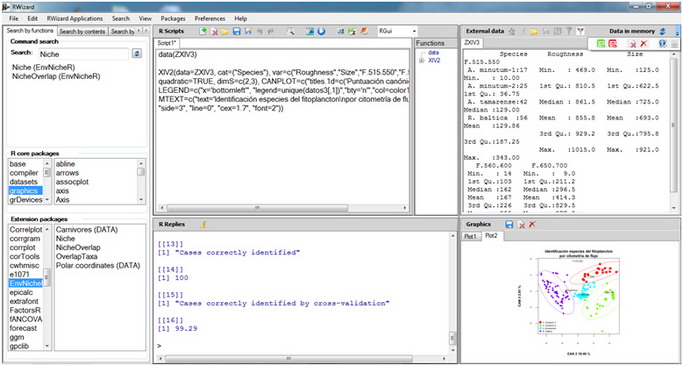Open the View menu
Image resolution: width=683 pixels, height=366 pixels.
click(145, 19)
